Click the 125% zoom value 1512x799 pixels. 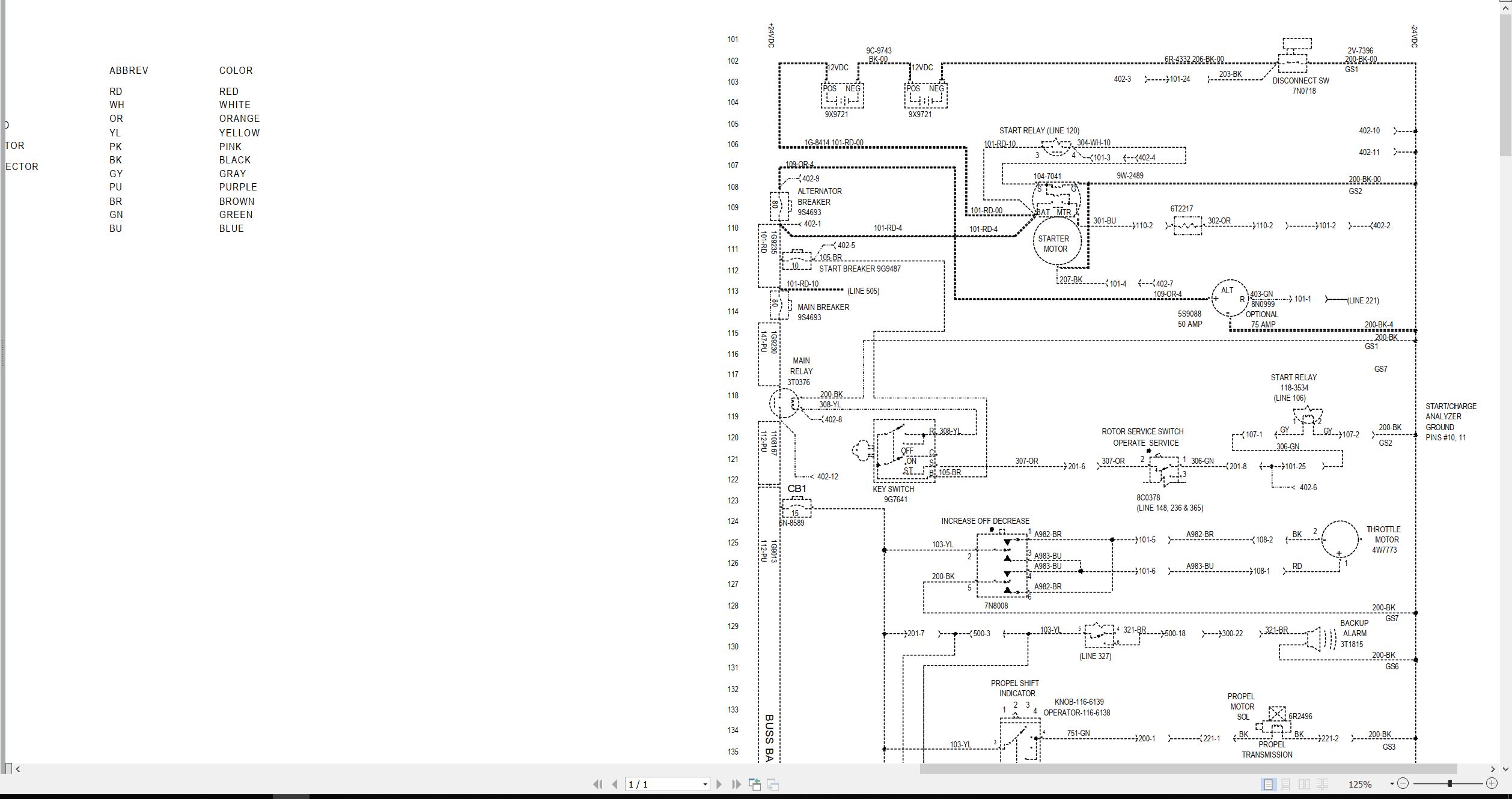pyautogui.click(x=1360, y=785)
